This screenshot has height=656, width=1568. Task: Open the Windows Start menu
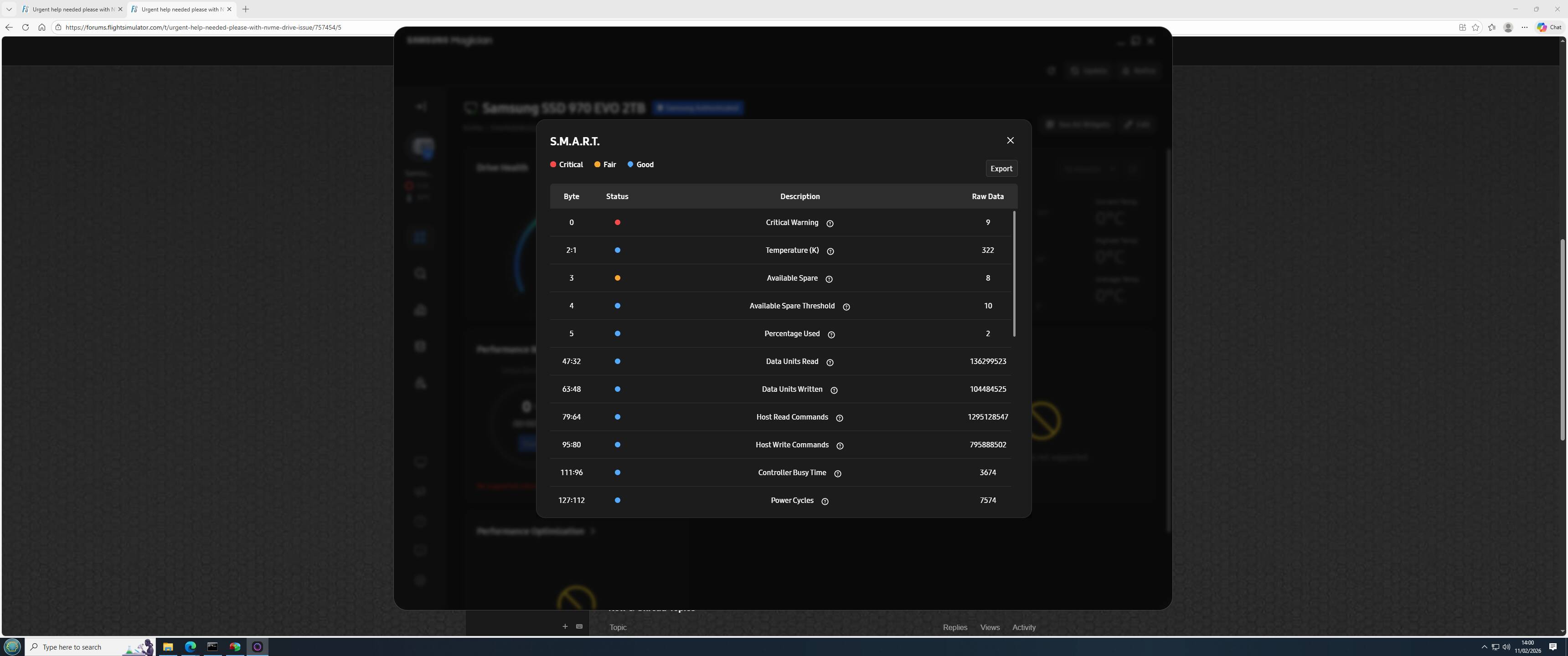click(12, 646)
